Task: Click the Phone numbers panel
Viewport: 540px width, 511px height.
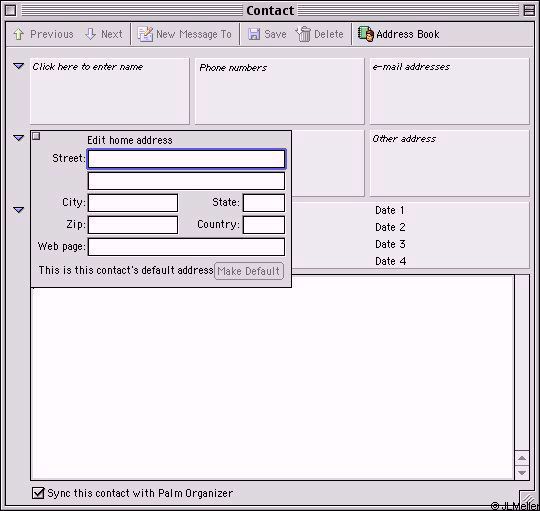Action: pos(279,91)
